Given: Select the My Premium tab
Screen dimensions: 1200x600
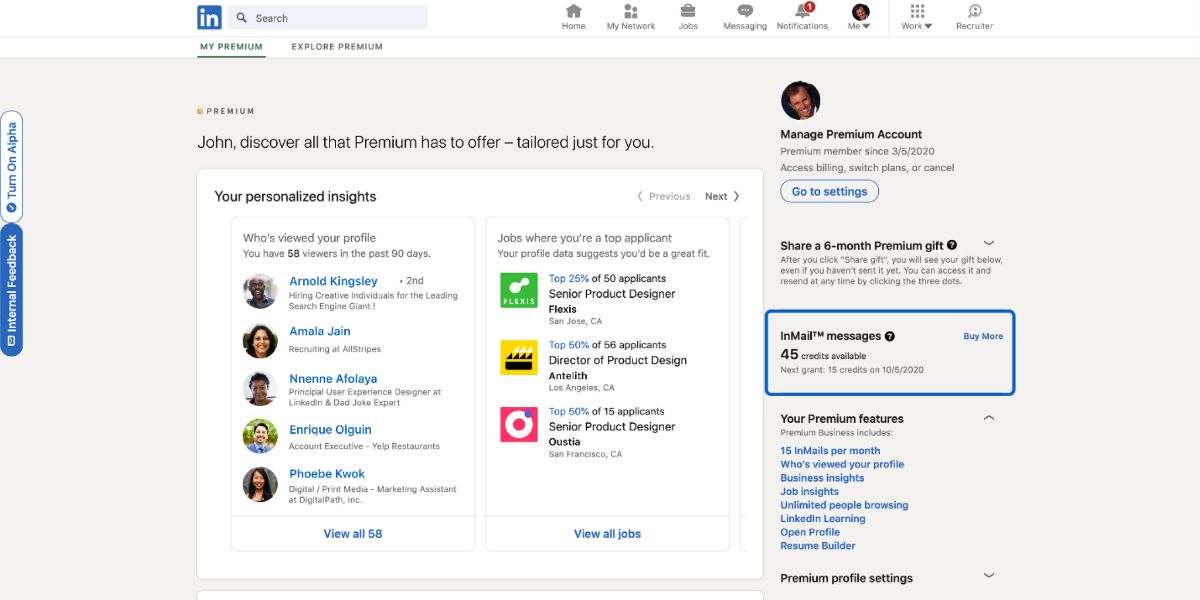Looking at the screenshot, I should coord(231,47).
